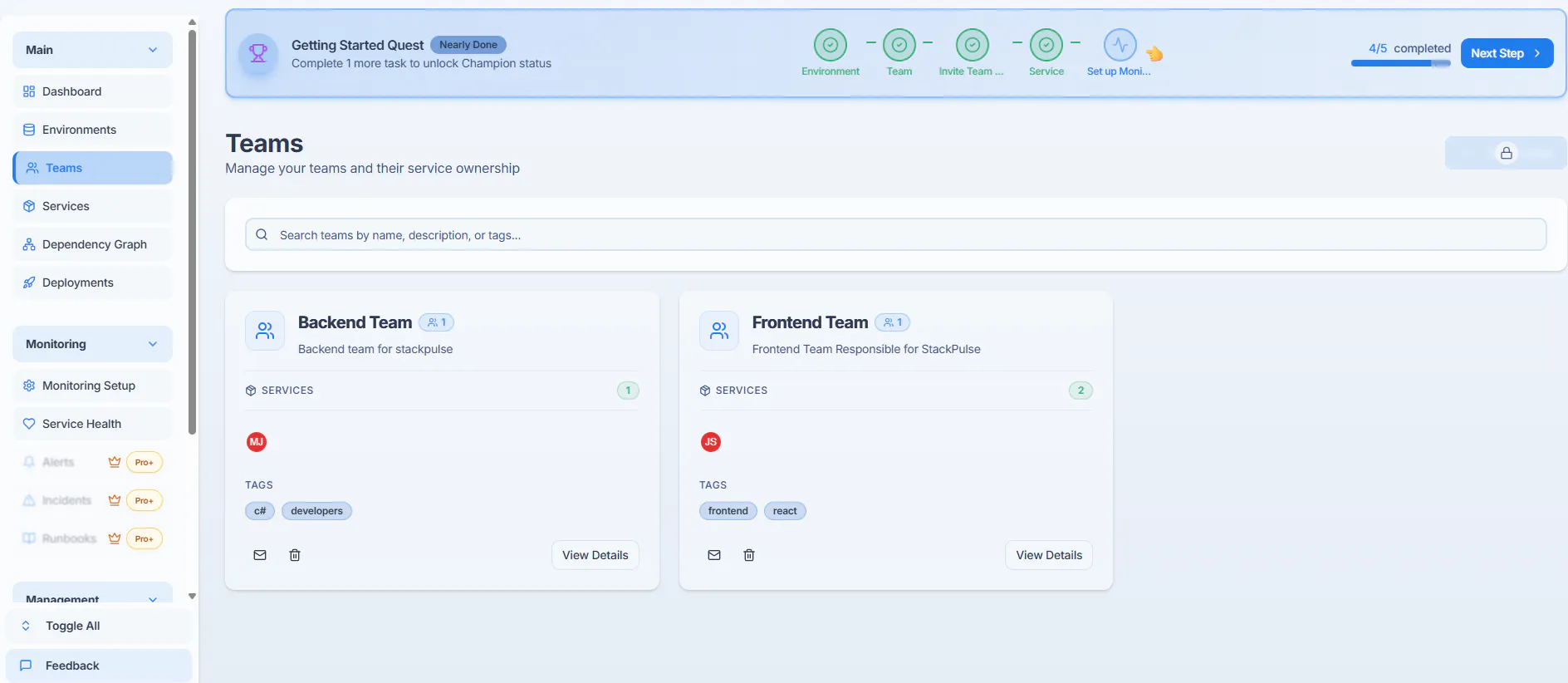Click the Backend Team group icon
Viewport: 1568px width, 683px height.
click(x=265, y=331)
